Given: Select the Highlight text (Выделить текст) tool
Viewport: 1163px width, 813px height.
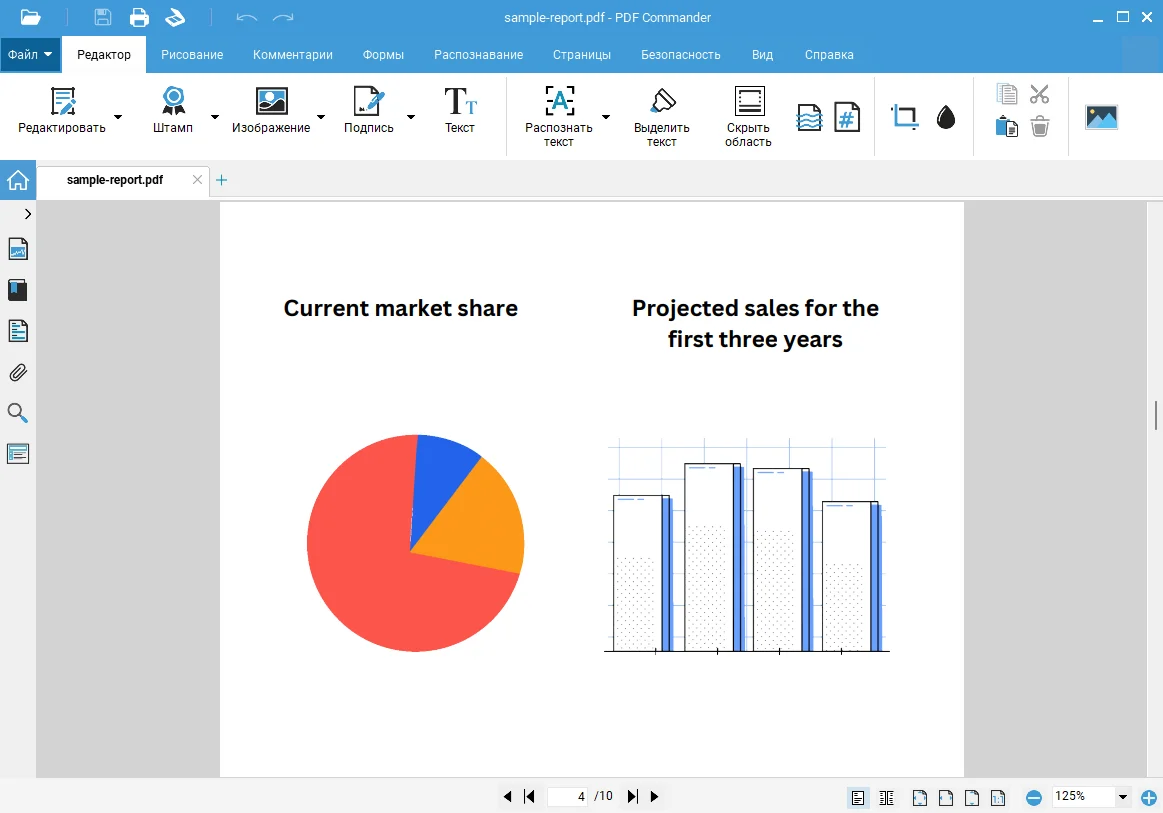Looking at the screenshot, I should 661,116.
